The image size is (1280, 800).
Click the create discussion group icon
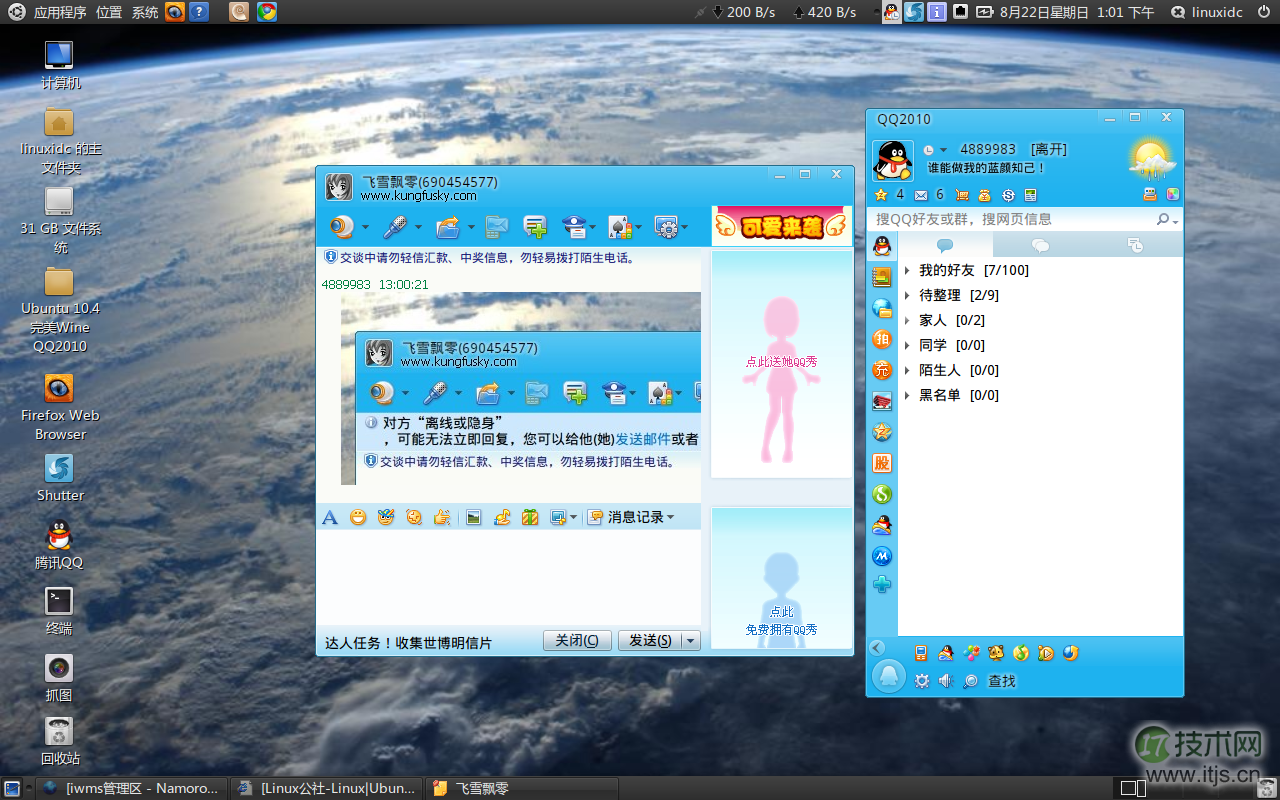[536, 227]
